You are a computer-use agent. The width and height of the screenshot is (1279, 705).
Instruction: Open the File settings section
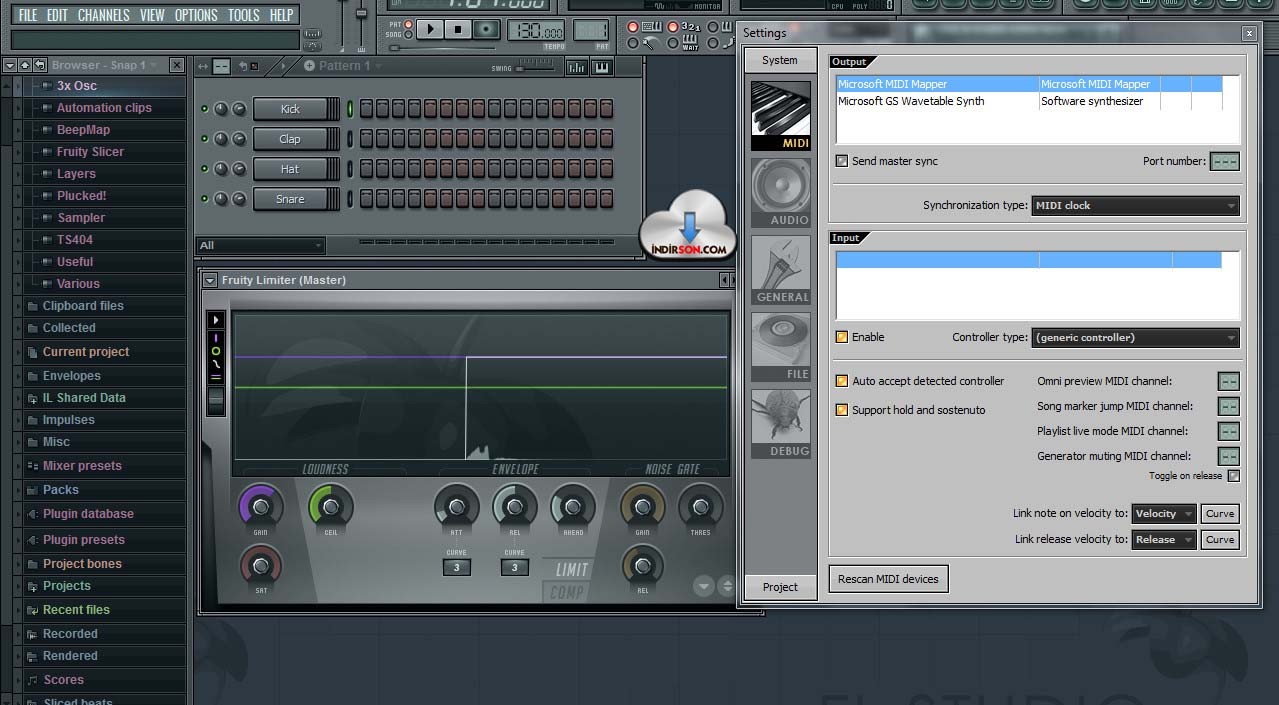(x=780, y=346)
